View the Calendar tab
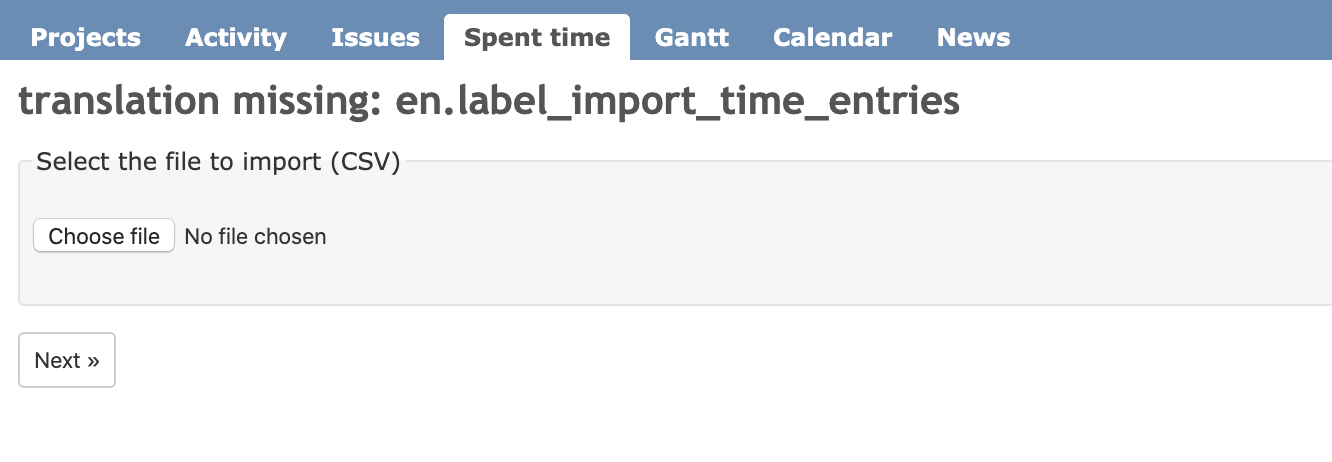Screen dimensions: 1332x462 pos(832,38)
